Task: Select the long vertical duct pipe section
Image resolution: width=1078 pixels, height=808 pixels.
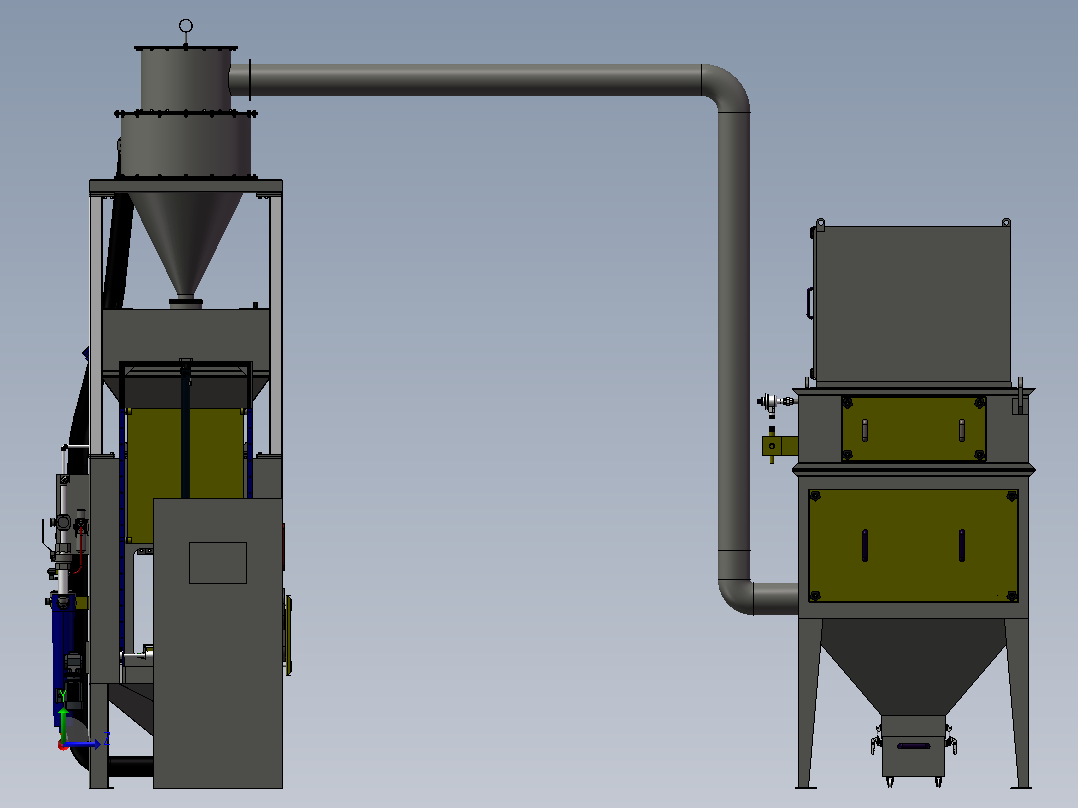Action: 734,330
